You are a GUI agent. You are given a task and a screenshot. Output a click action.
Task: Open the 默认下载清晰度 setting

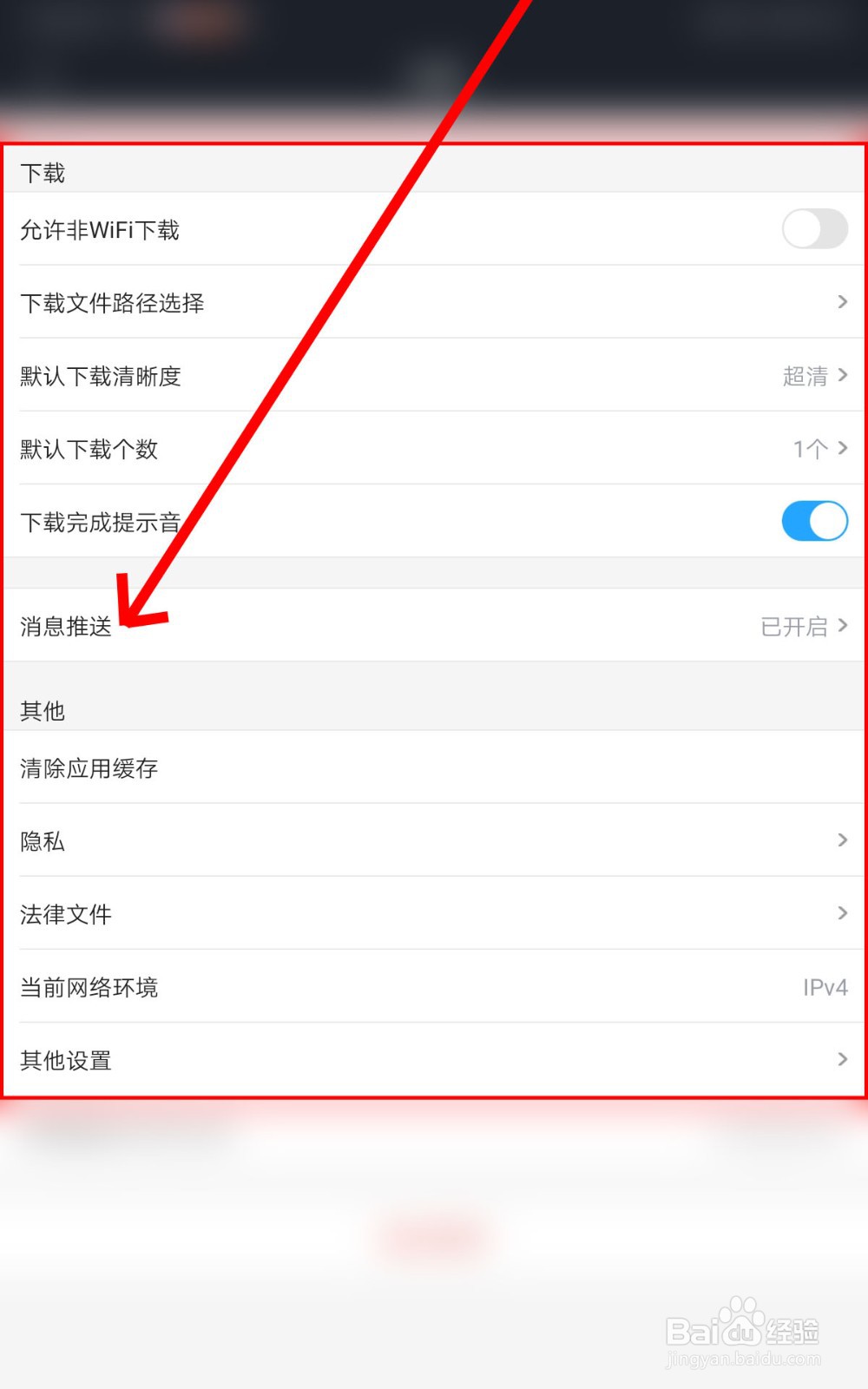[x=434, y=375]
